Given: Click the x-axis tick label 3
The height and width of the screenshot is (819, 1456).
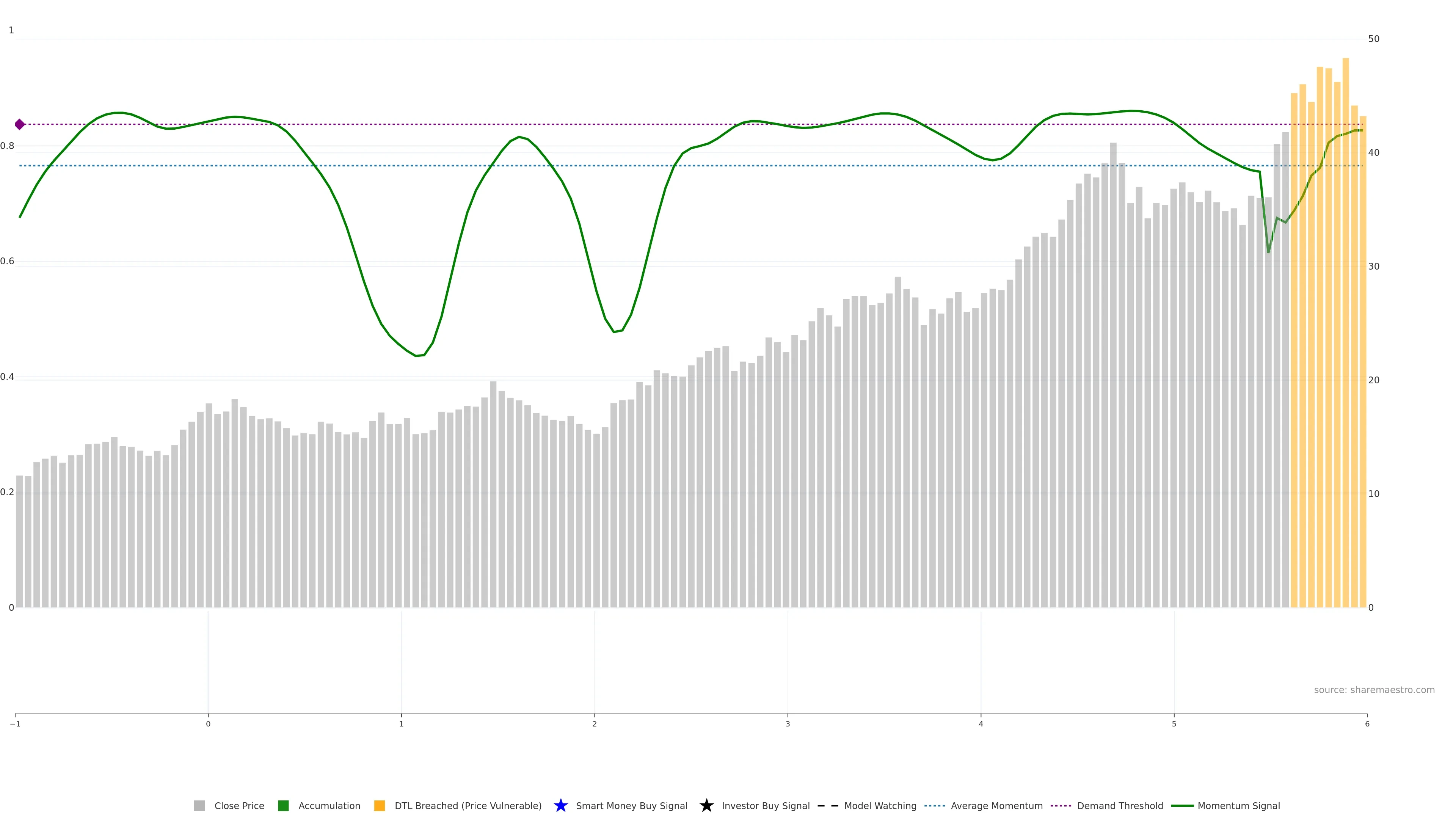Looking at the screenshot, I should [x=788, y=724].
